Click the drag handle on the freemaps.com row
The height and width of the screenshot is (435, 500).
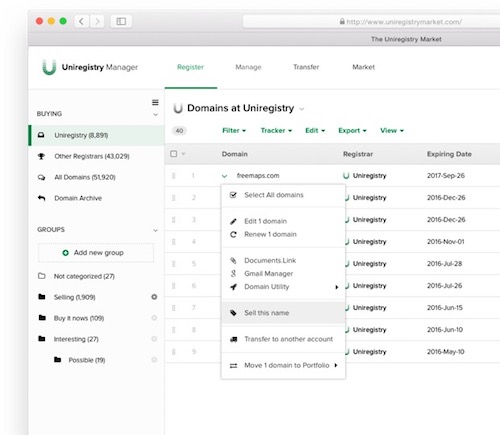173,176
